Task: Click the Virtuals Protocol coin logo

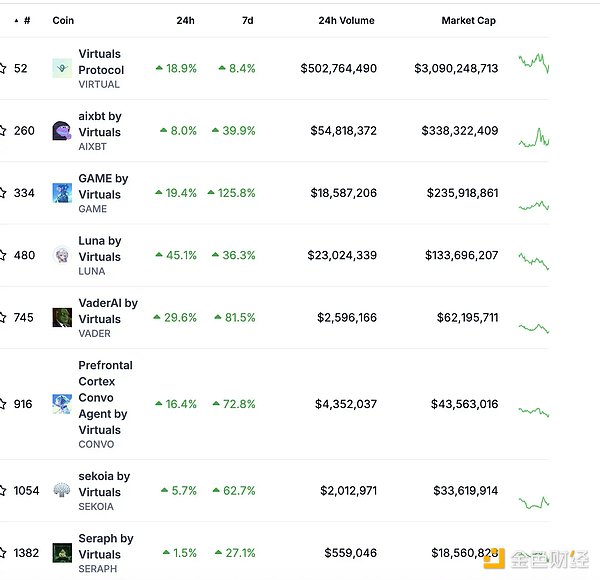Action: (x=61, y=69)
